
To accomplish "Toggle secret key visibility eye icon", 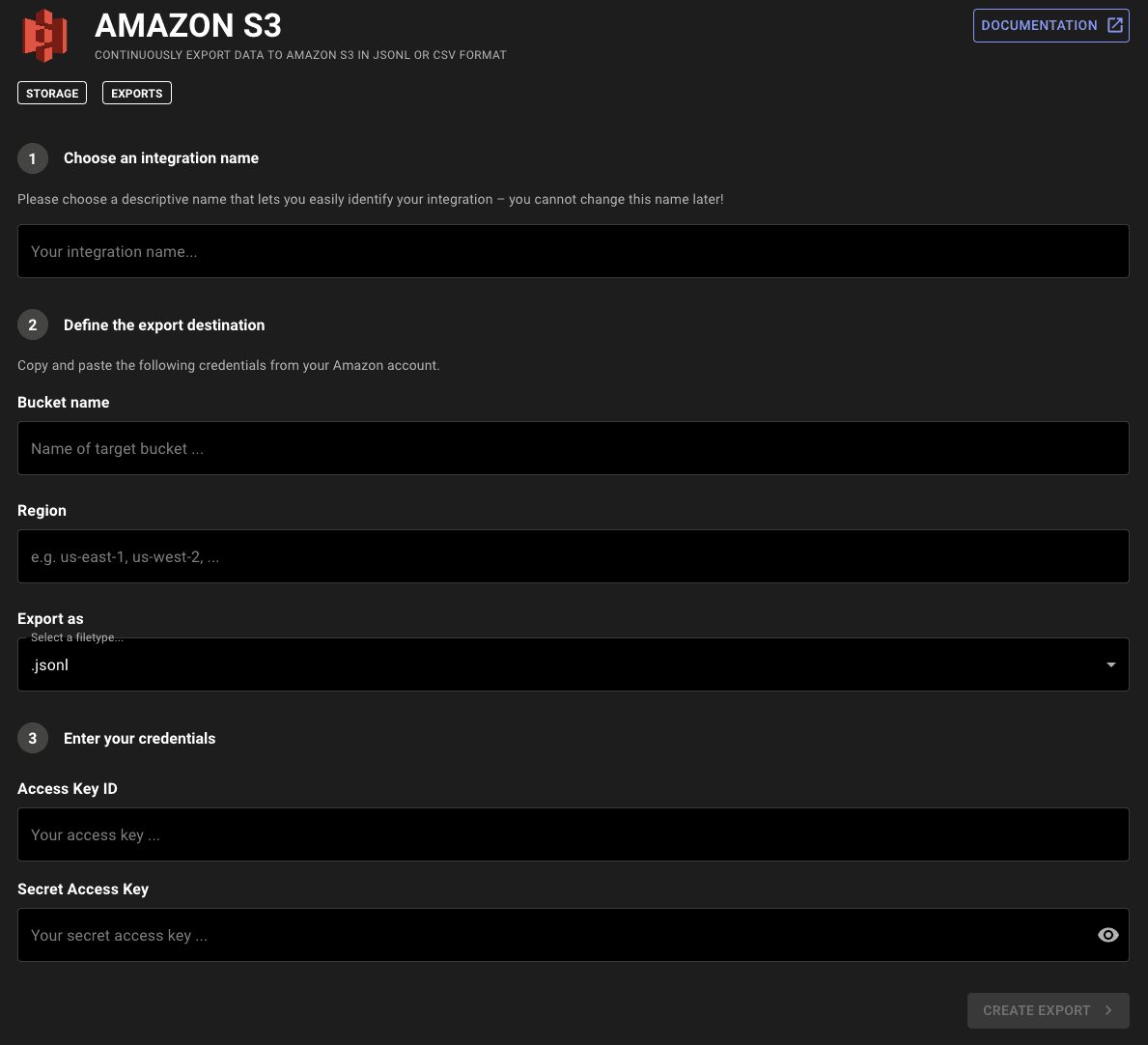I will click(1108, 935).
